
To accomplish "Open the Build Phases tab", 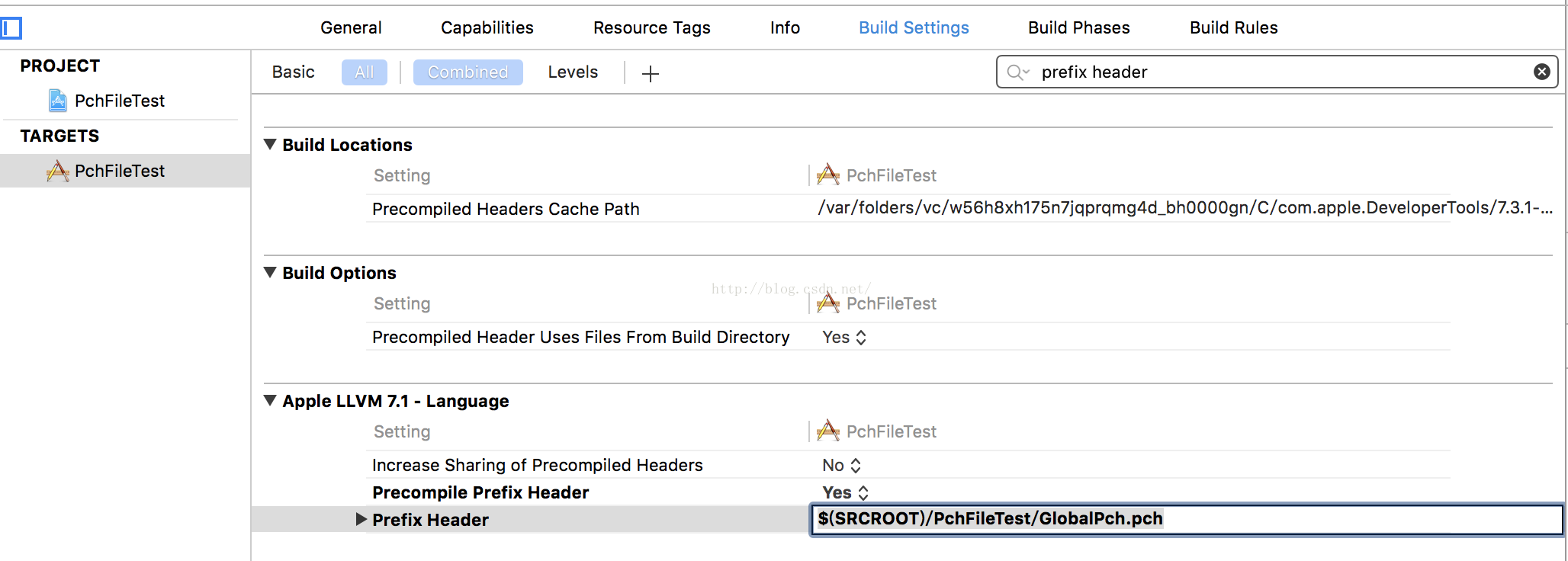I will point(1079,27).
